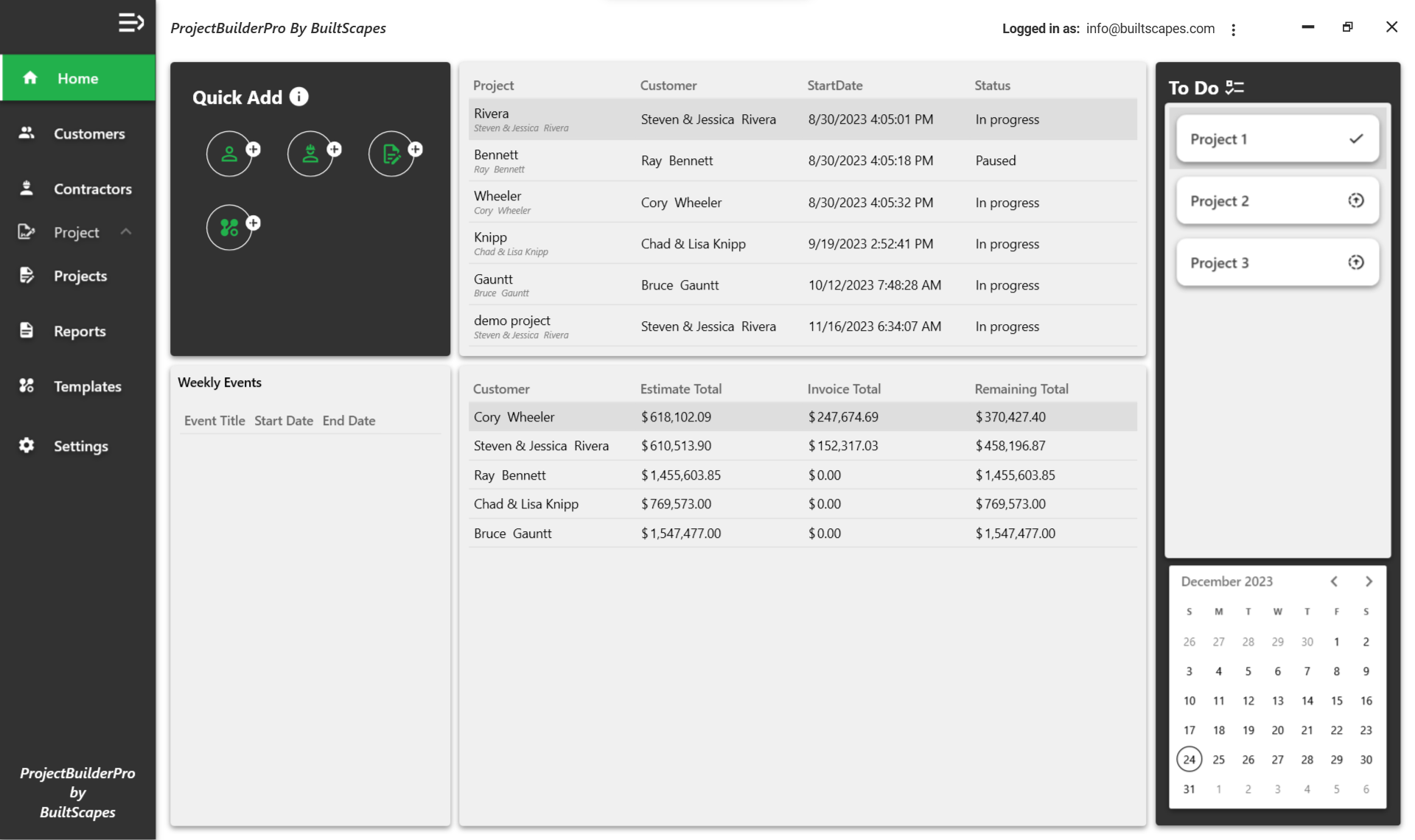Open the account options three-dot menu
Screen dimensions: 1415x840
pyautogui.click(x=1233, y=29)
